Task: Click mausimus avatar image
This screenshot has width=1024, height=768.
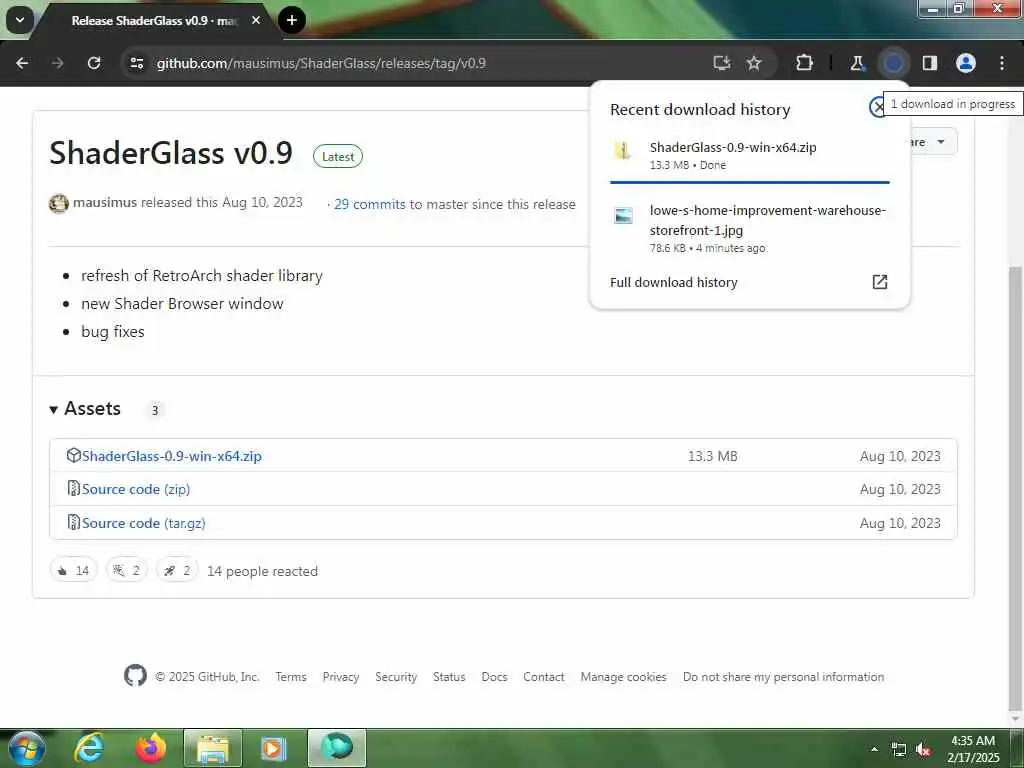Action: pos(59,204)
